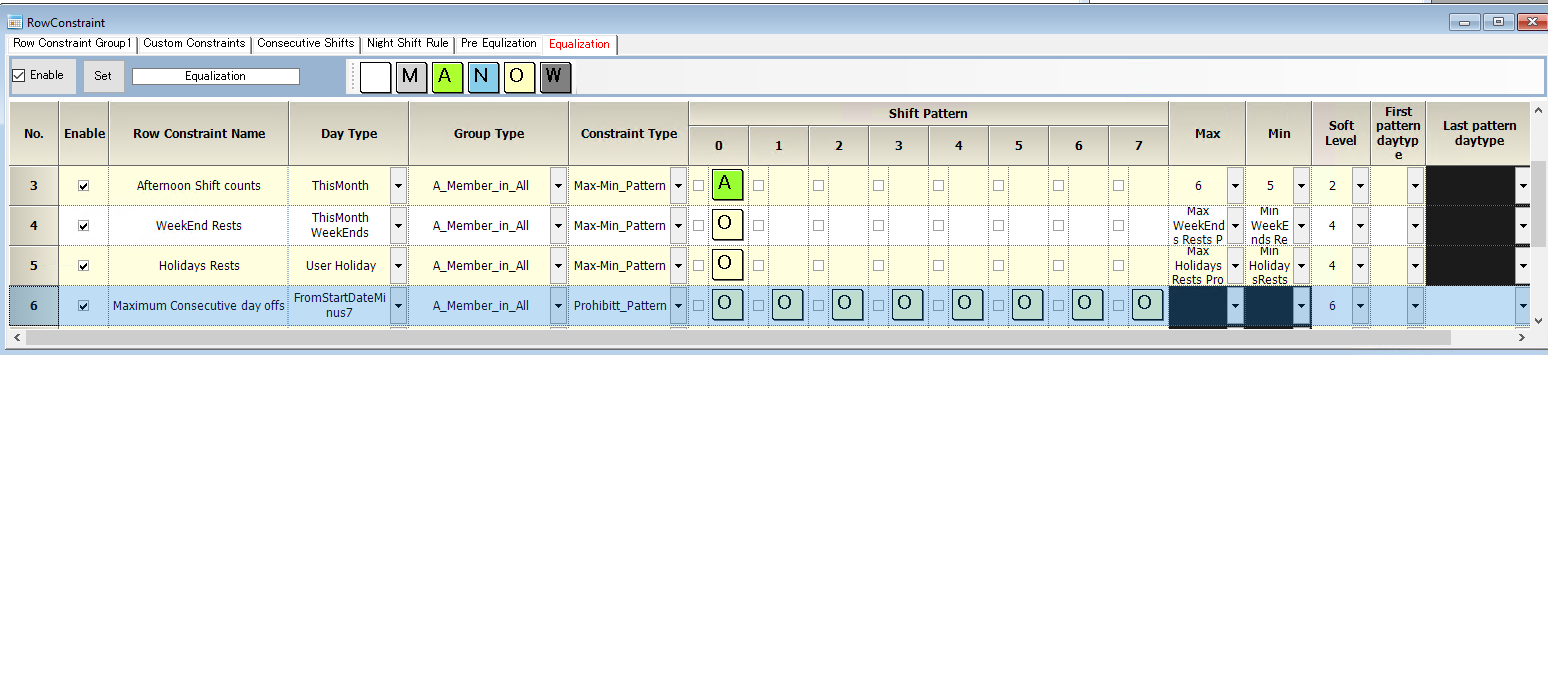1548x692 pixels.
Task: Select the green A shift button in palette
Action: [447, 77]
